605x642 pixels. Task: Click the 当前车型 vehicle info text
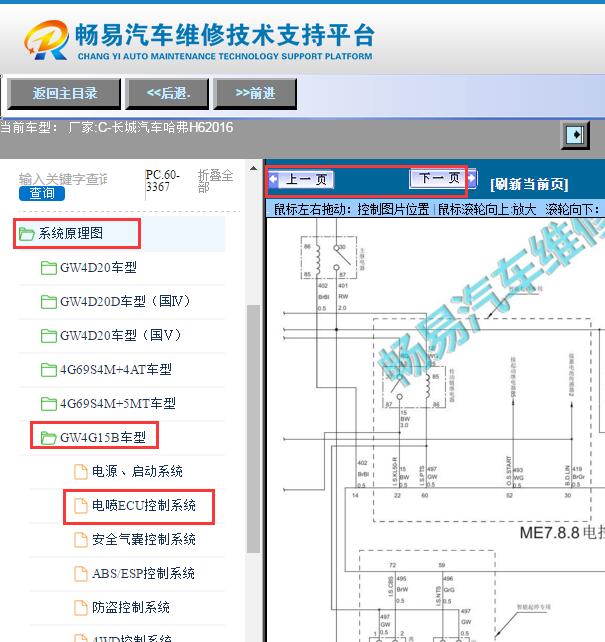(x=117, y=127)
